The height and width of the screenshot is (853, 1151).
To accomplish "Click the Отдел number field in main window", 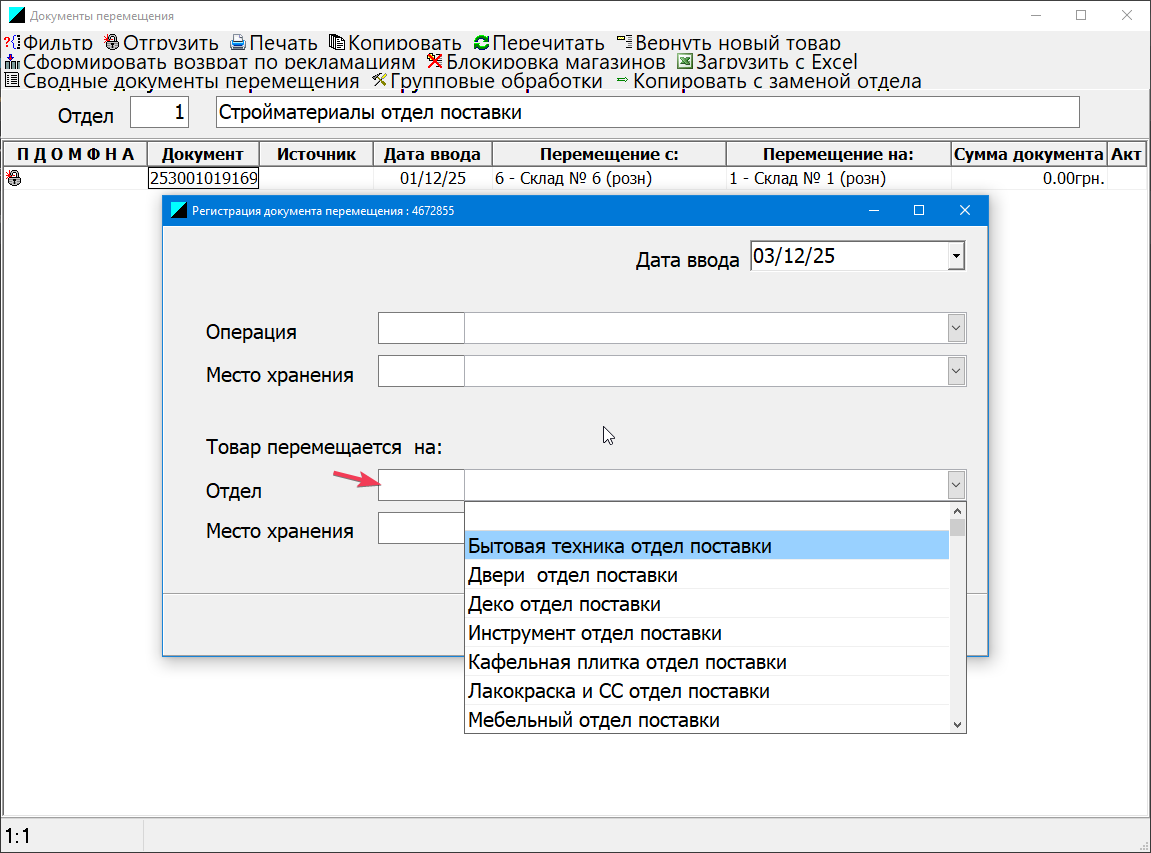I will click(159, 112).
